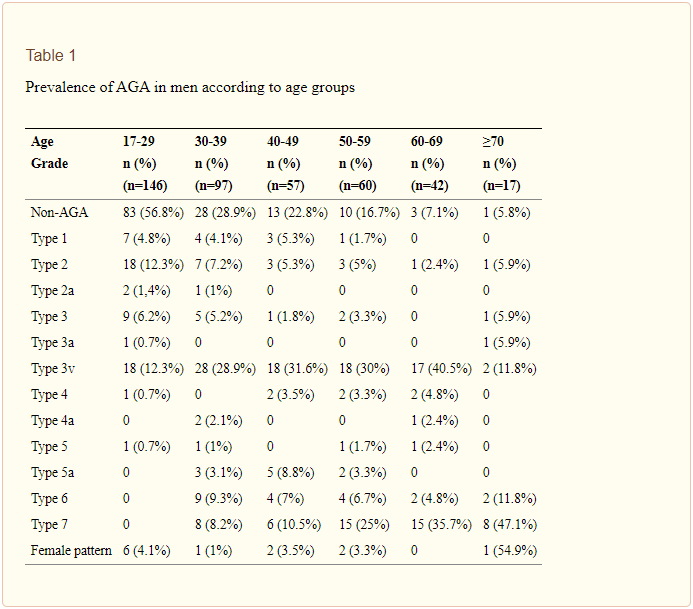Click the "17-29" age group header
The image size is (693, 609).
point(141,142)
